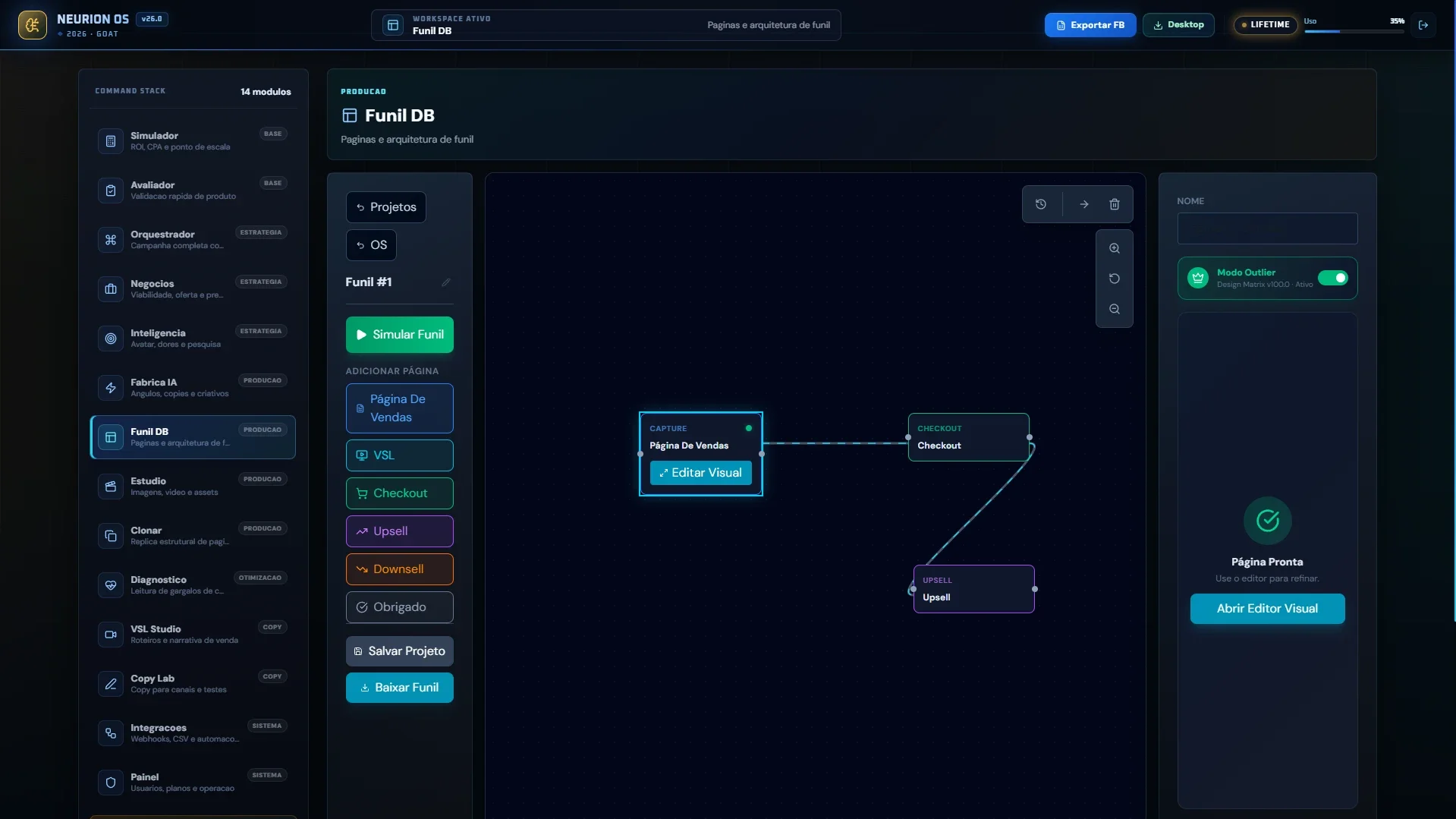Click the logout icon in top bar
The image size is (1456, 819).
(x=1423, y=25)
